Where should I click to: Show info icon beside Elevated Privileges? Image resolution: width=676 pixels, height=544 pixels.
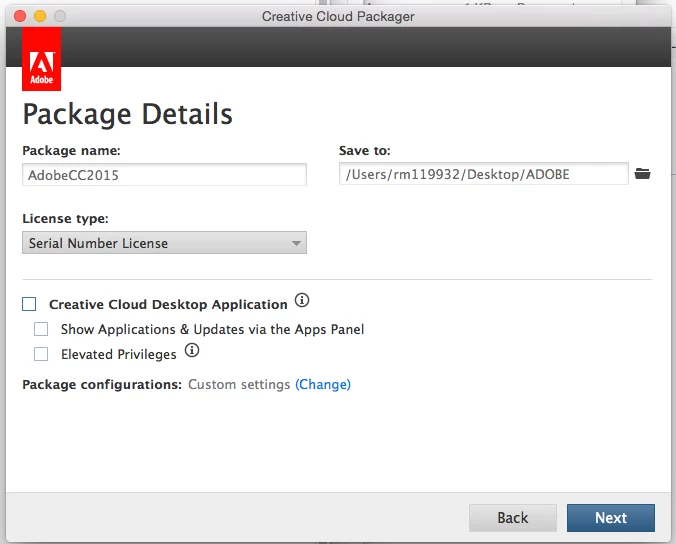(x=192, y=350)
